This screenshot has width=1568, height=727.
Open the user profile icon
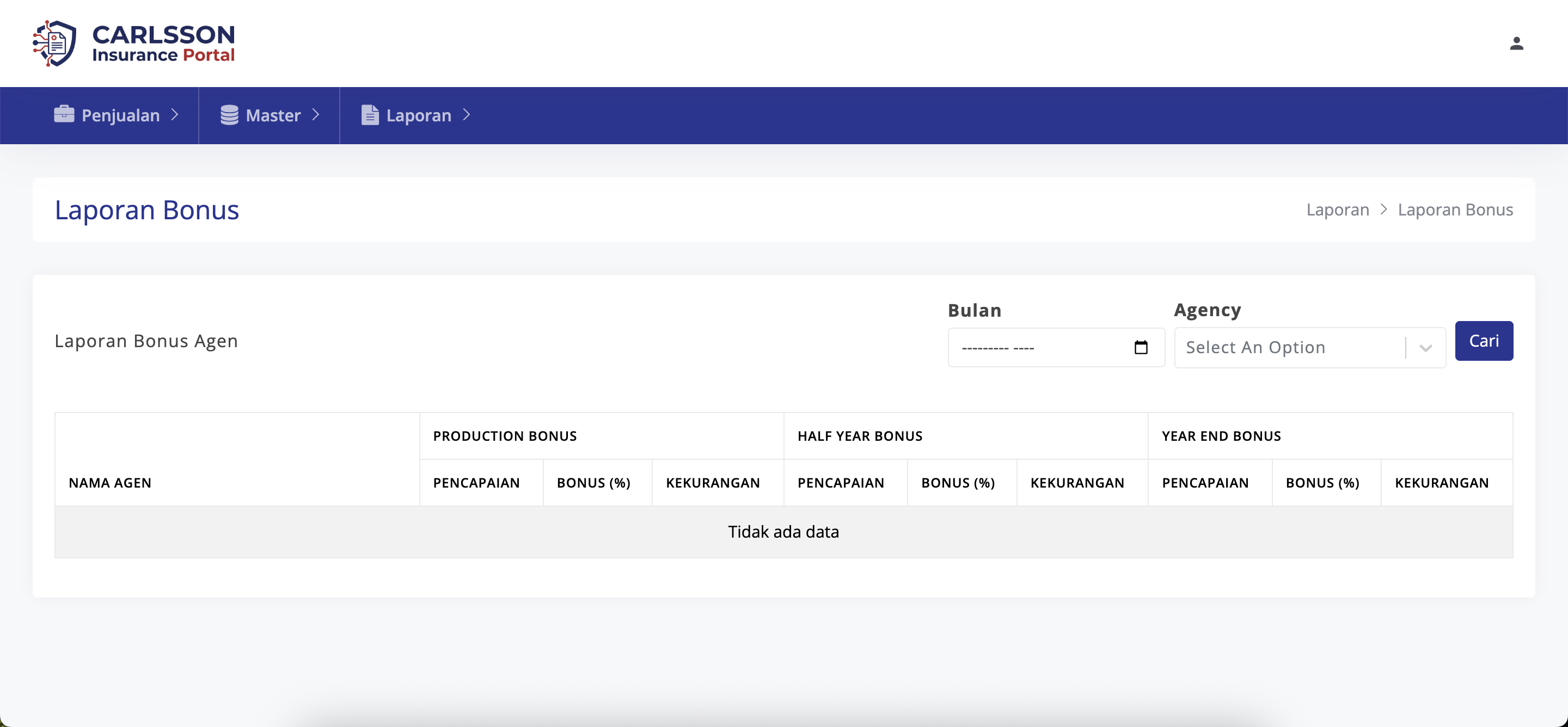click(x=1516, y=43)
